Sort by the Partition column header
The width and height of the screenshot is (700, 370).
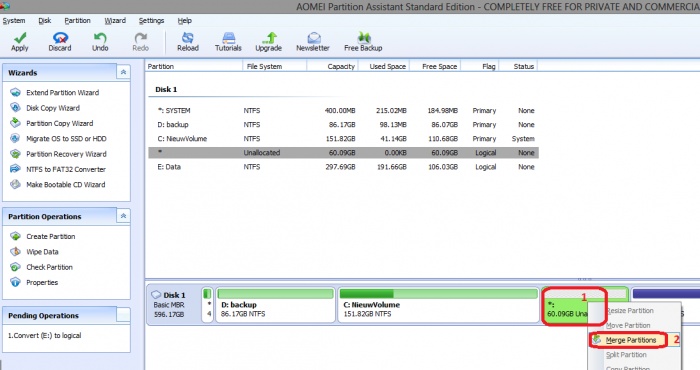[x=194, y=66]
